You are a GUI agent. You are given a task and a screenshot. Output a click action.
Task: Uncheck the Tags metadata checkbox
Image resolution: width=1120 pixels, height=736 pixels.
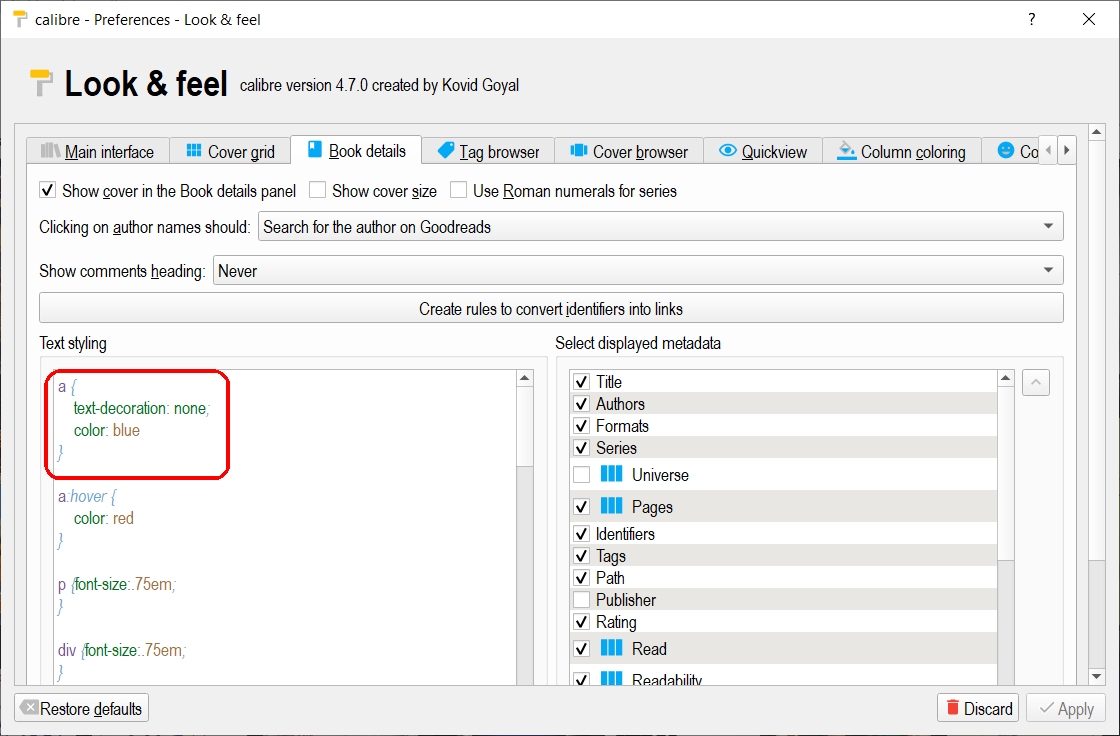[x=581, y=556]
